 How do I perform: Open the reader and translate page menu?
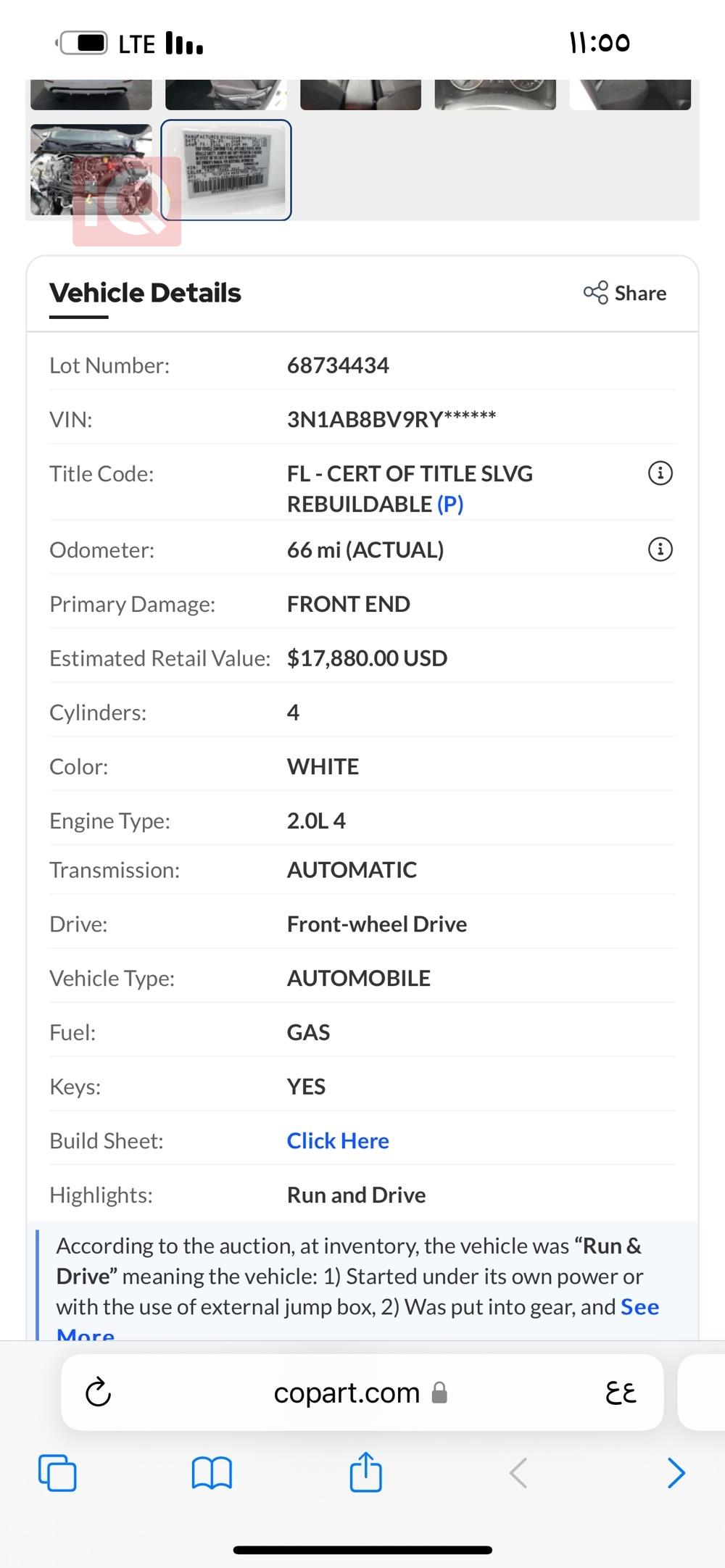pos(621,1392)
